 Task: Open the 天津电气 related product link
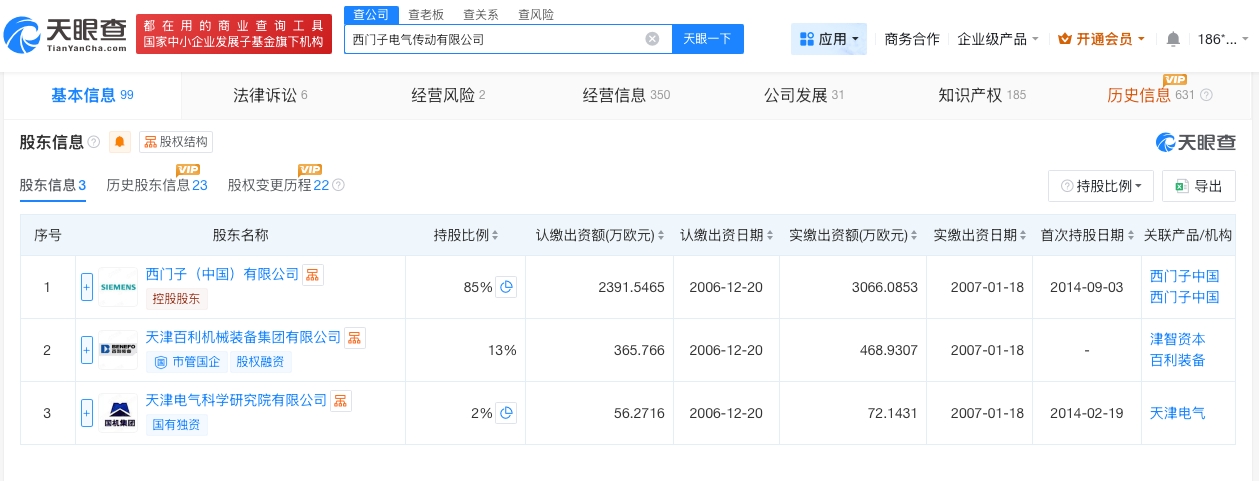point(1178,412)
